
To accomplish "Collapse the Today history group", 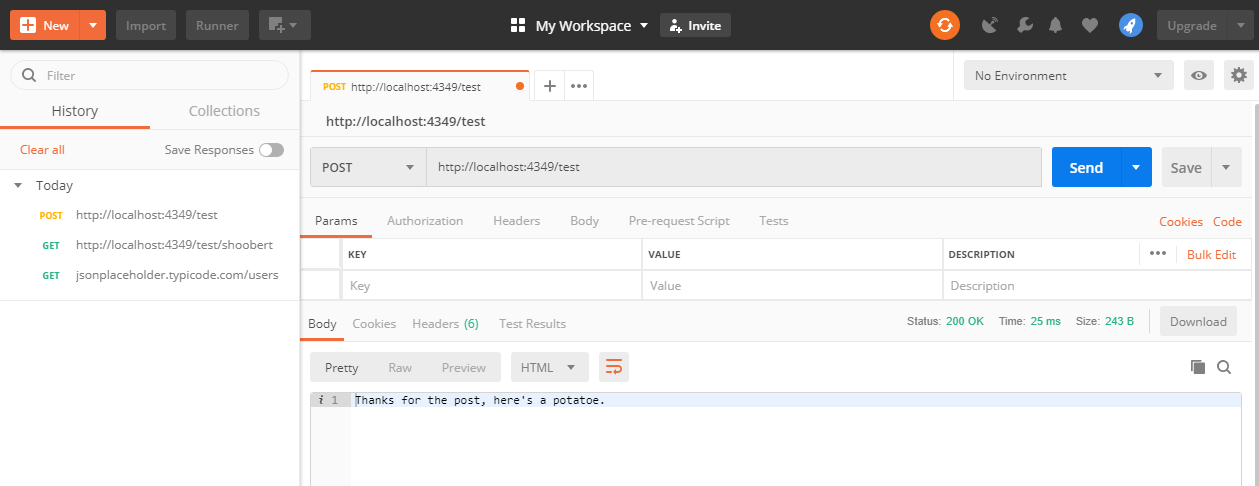I will tap(19, 186).
